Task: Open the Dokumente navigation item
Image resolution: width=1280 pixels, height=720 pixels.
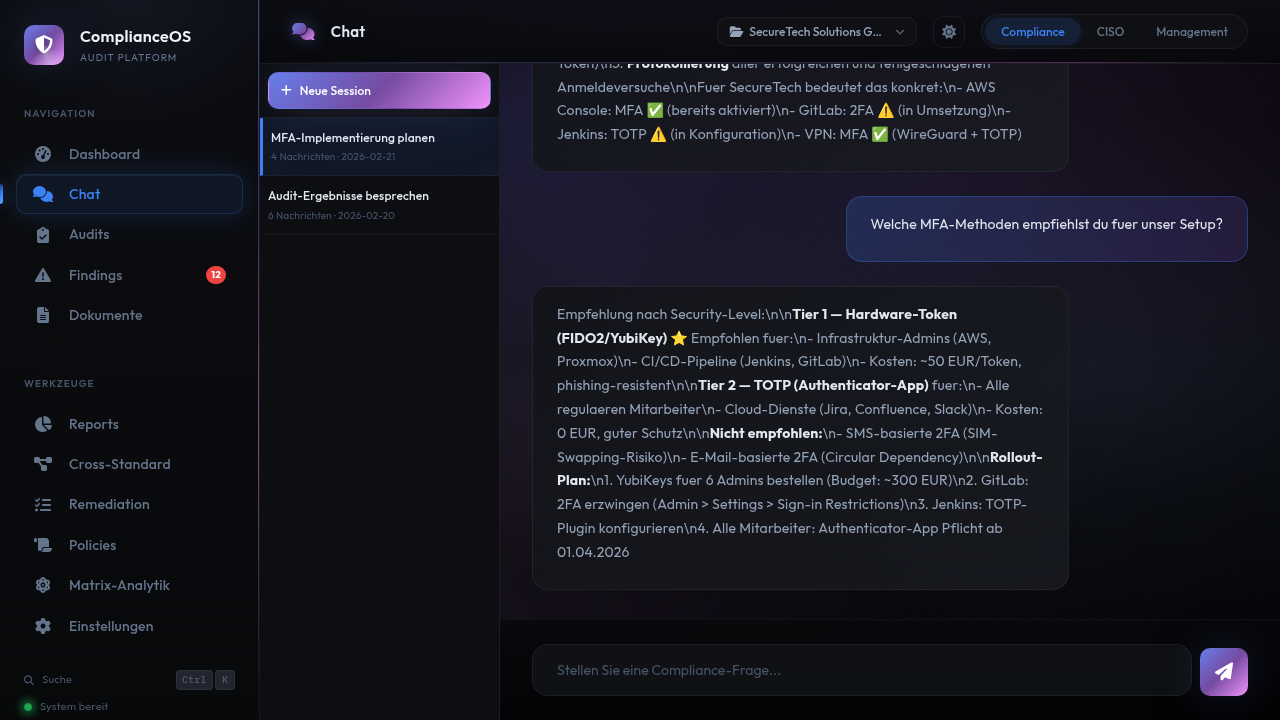Action: pos(105,315)
